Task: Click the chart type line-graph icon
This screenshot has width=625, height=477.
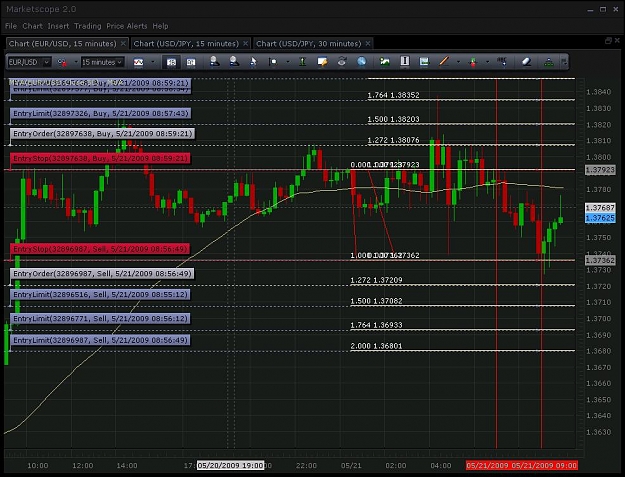Action: (138, 62)
